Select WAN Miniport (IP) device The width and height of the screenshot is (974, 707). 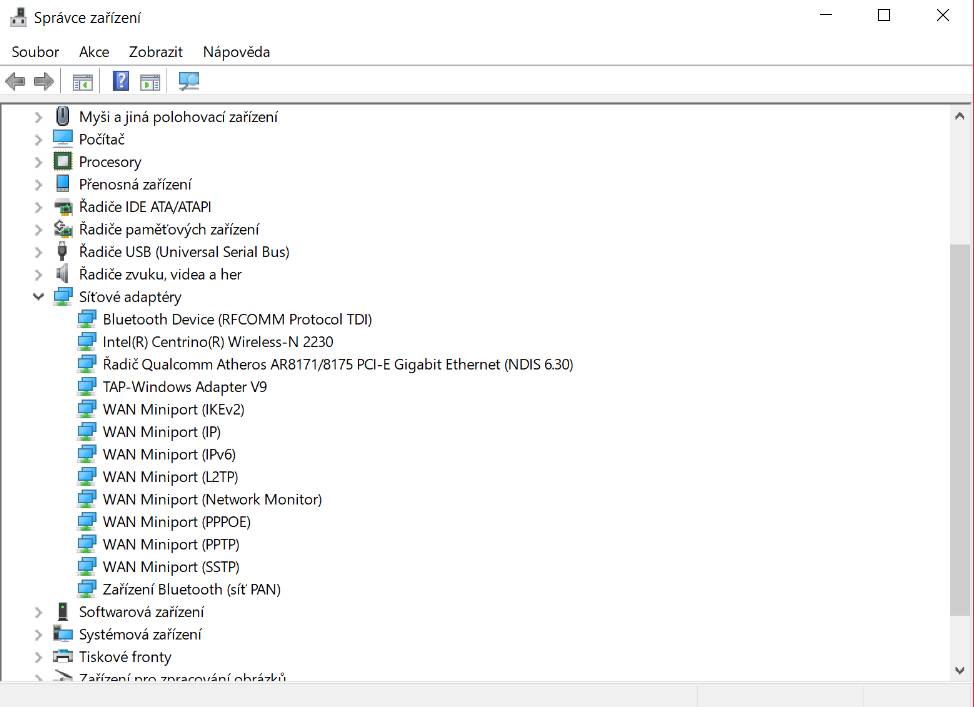(162, 432)
